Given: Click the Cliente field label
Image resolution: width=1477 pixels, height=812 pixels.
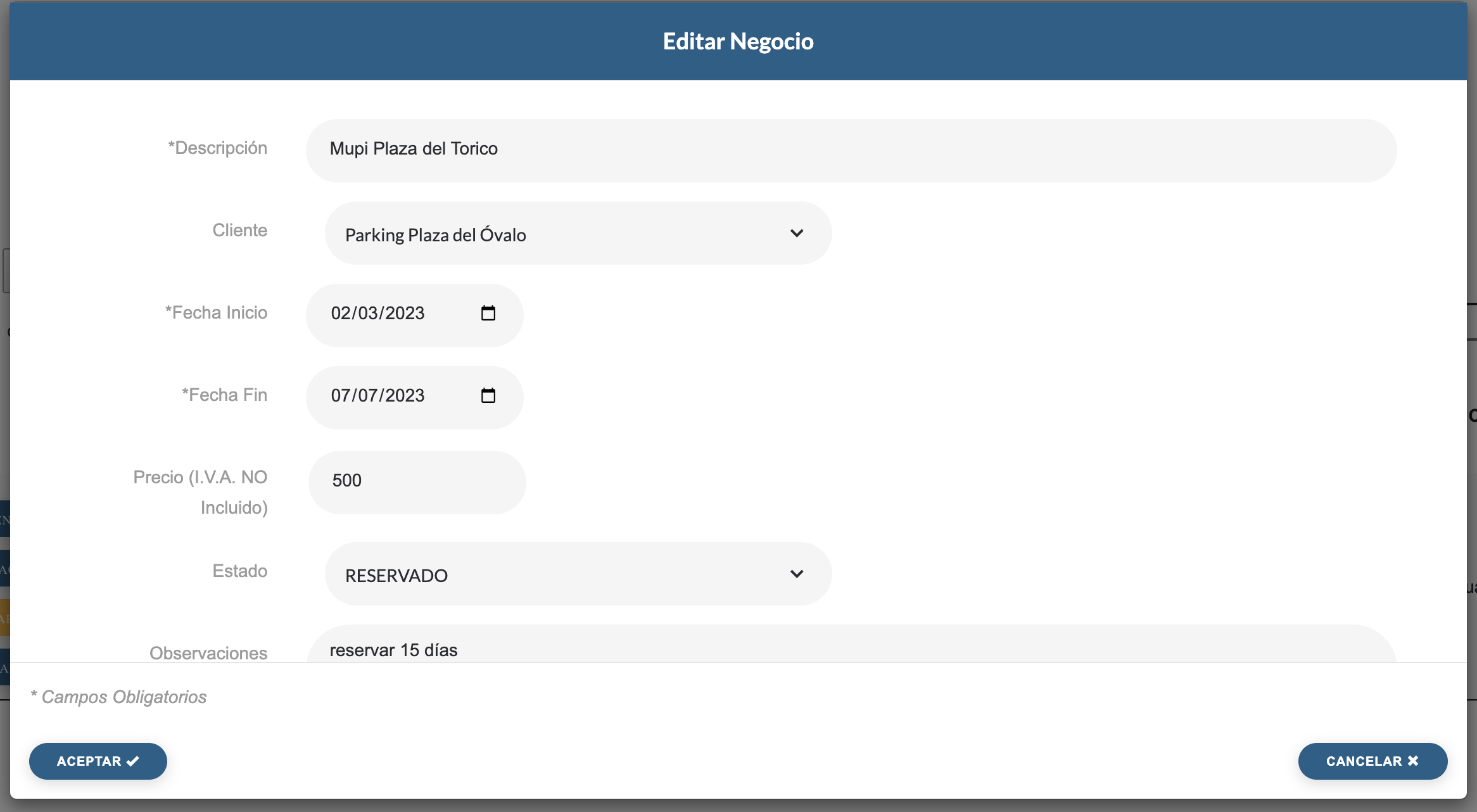Looking at the screenshot, I should pyautogui.click(x=239, y=230).
